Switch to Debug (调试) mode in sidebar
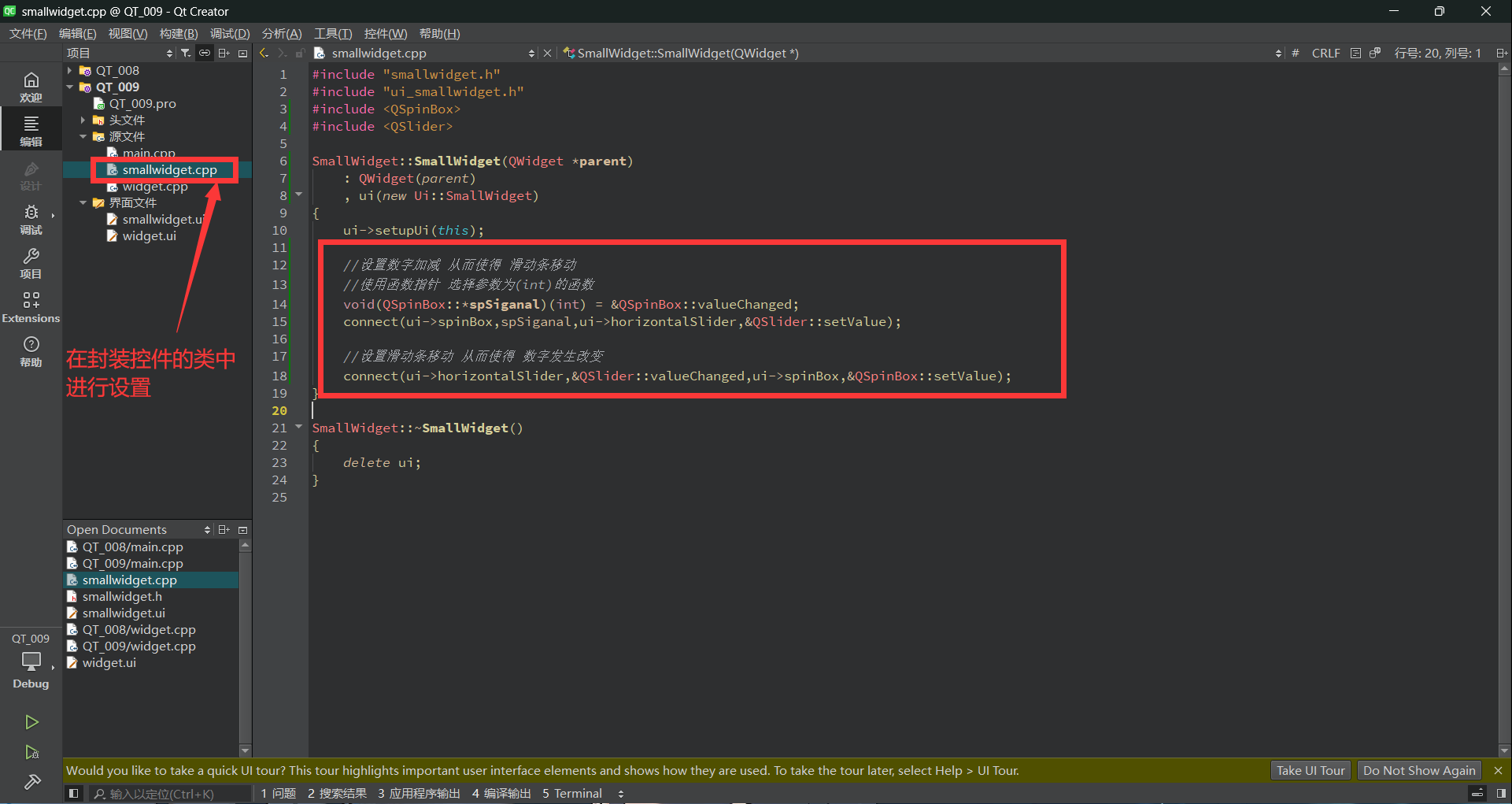 (x=31, y=218)
